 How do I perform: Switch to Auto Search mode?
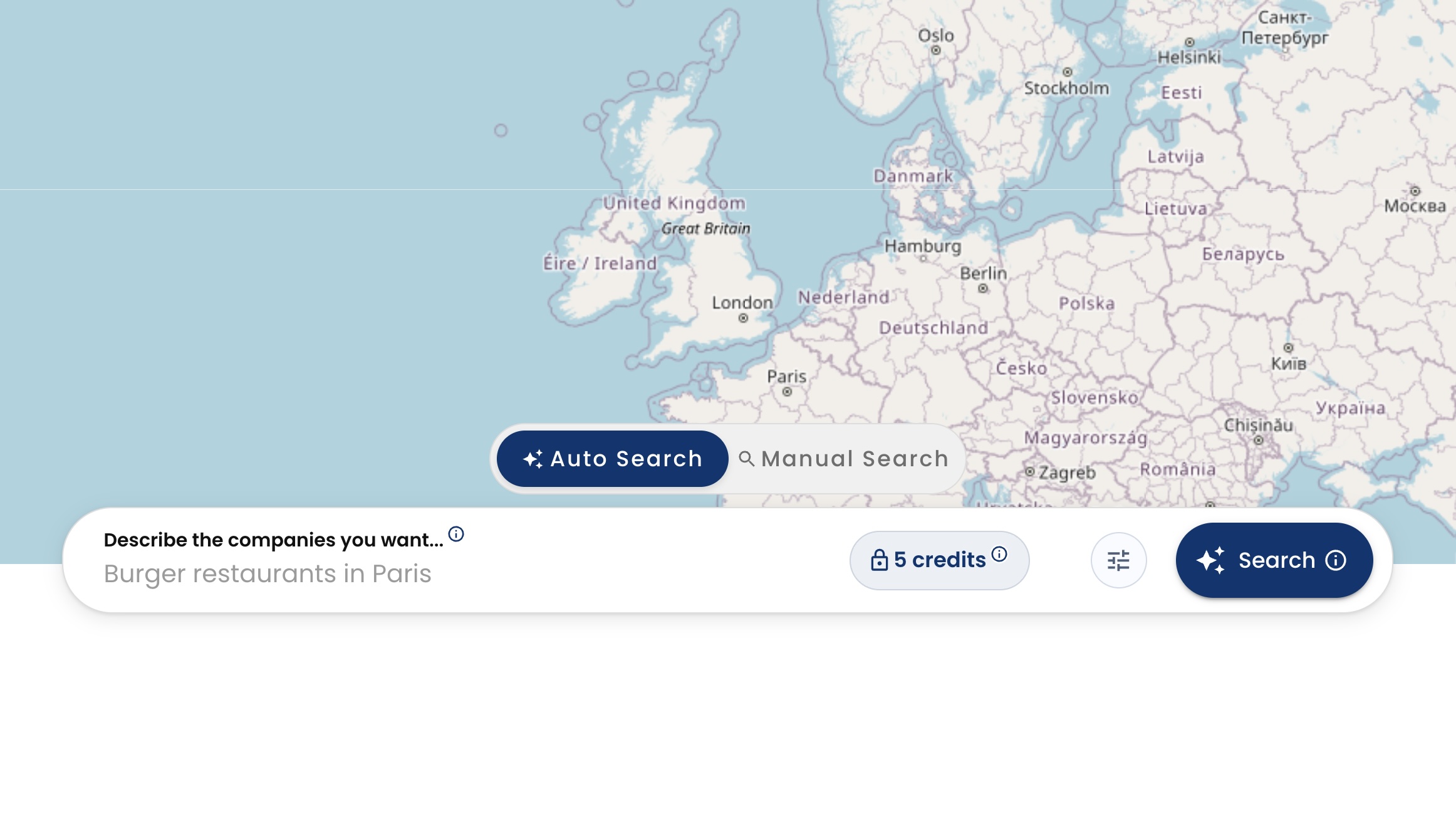click(x=612, y=459)
